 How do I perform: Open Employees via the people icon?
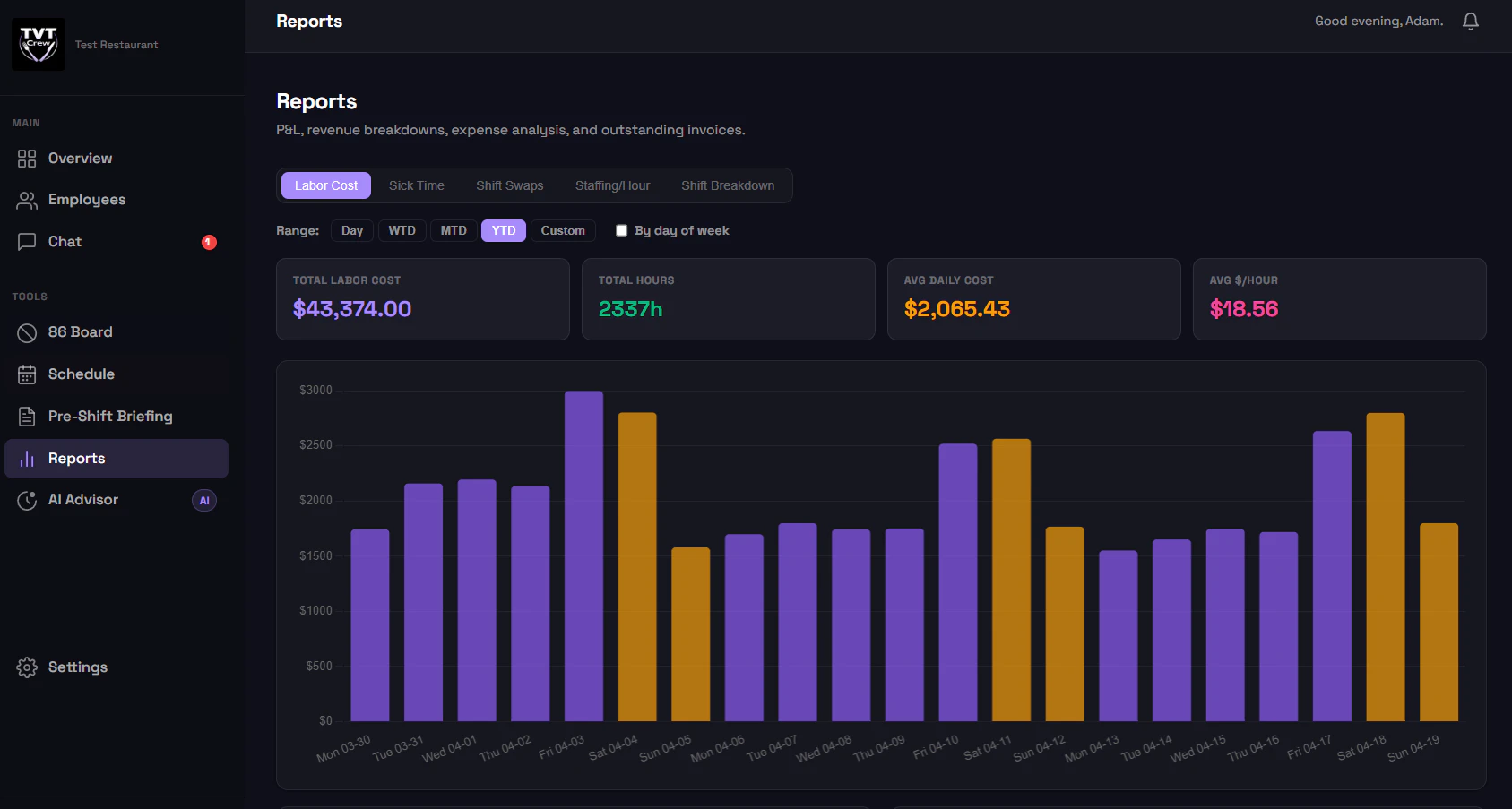click(x=27, y=200)
